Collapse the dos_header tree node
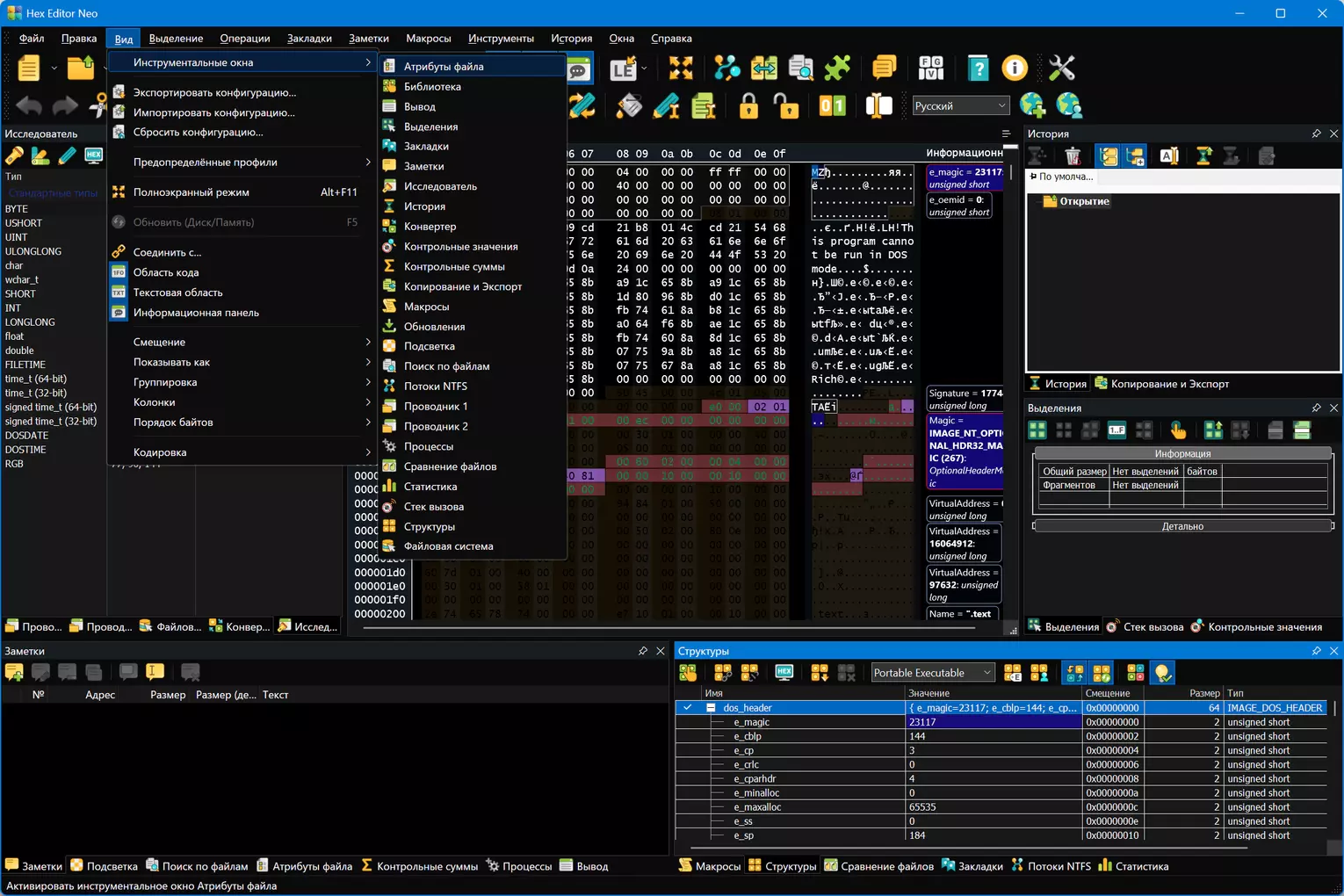 coord(711,708)
